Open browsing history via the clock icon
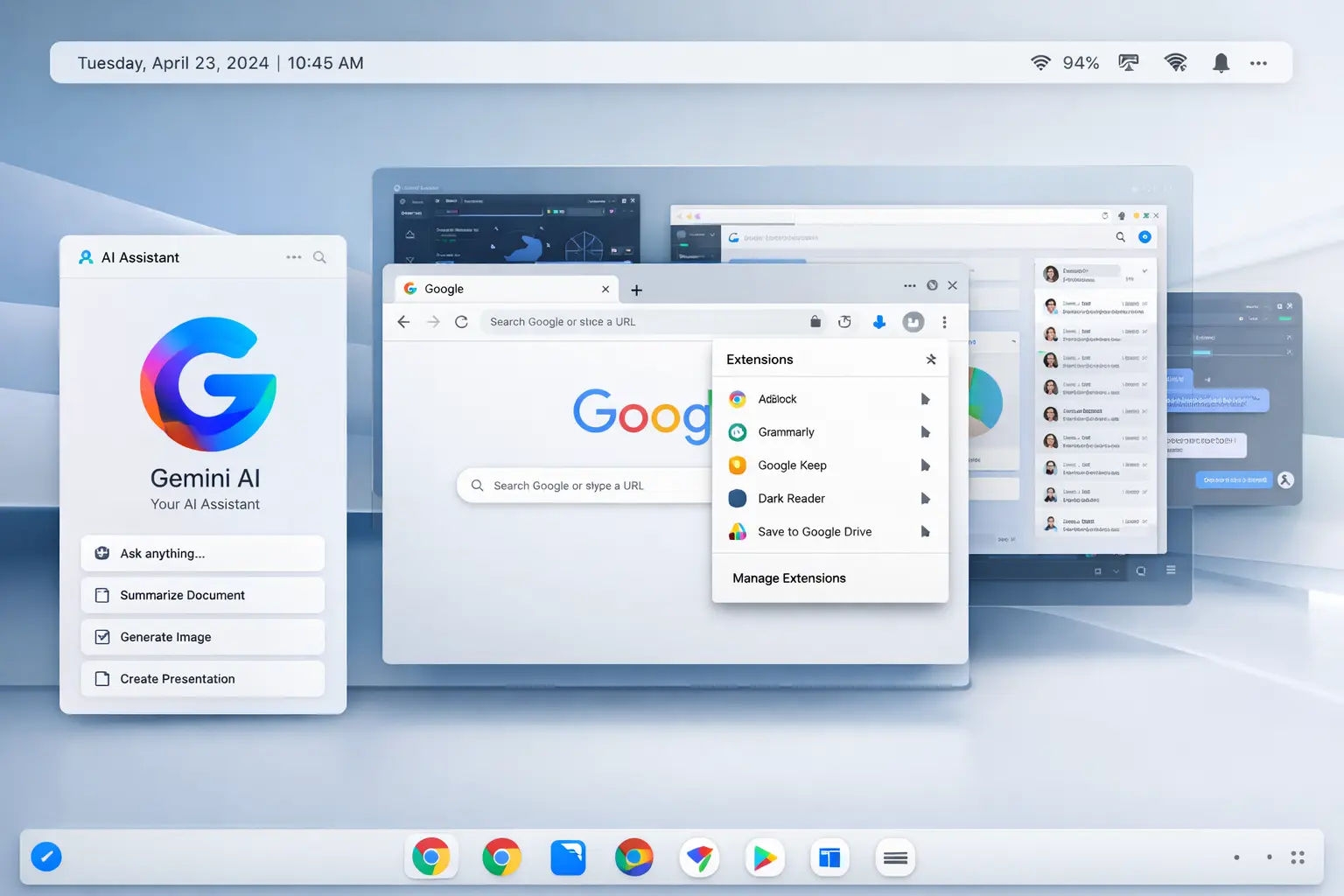1344x896 pixels. tap(845, 321)
